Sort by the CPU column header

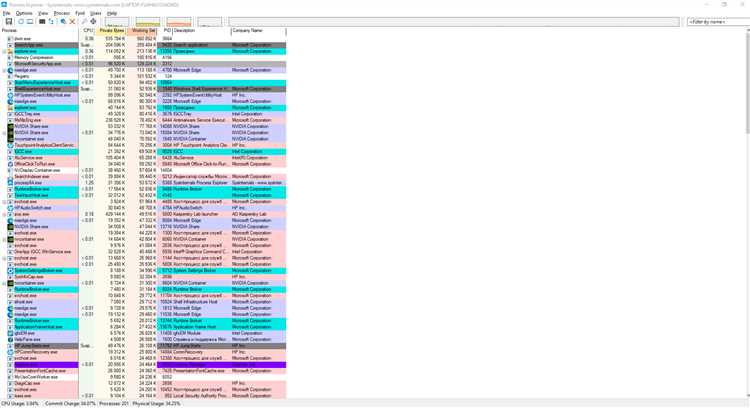tap(88, 31)
